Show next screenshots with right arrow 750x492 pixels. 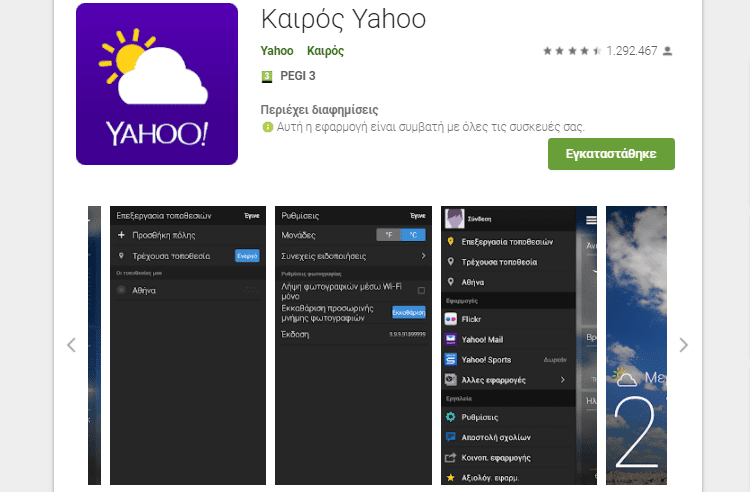[684, 345]
